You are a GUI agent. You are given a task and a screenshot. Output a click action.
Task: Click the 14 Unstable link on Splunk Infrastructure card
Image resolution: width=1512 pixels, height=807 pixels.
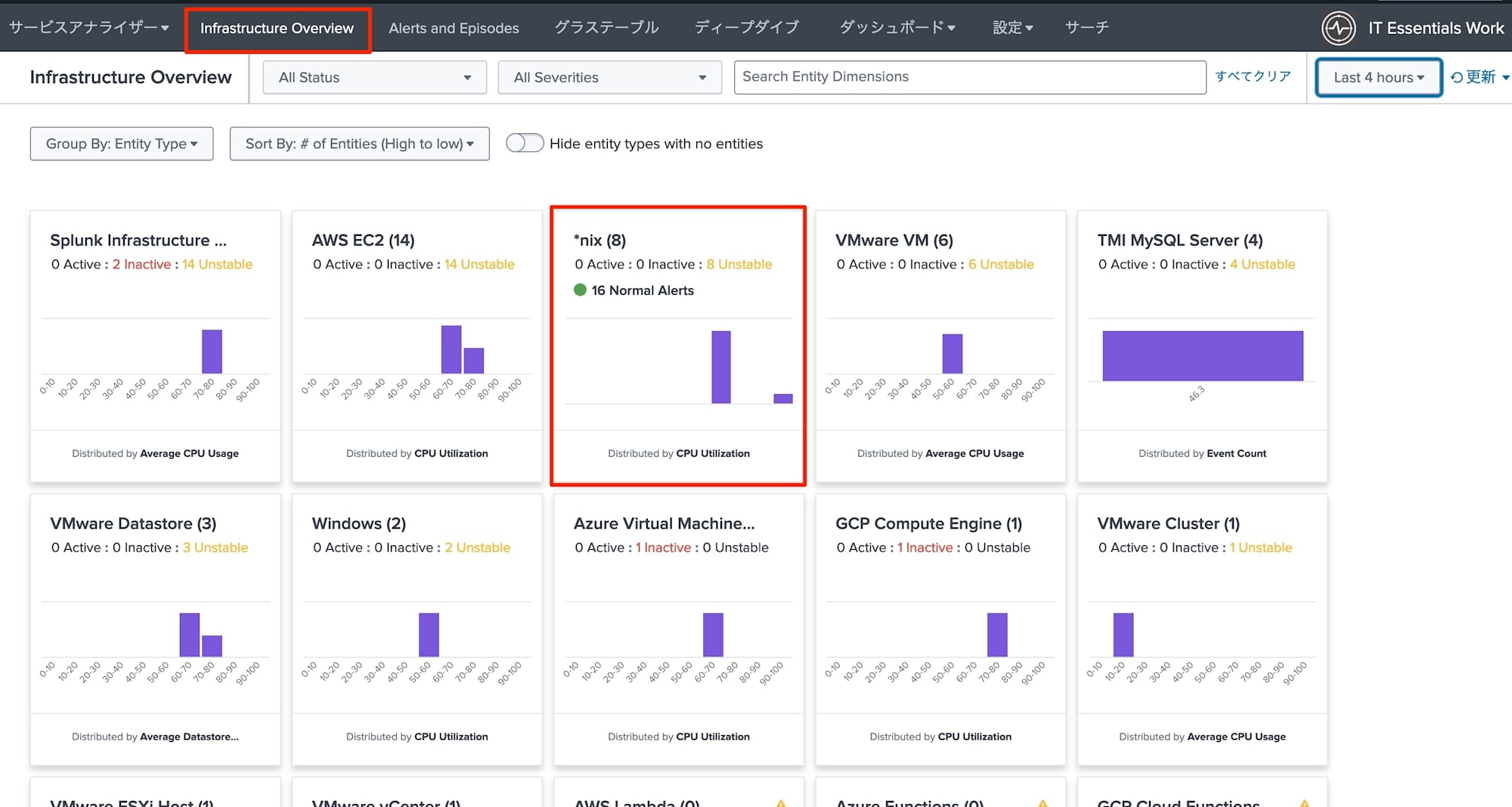pos(217,264)
